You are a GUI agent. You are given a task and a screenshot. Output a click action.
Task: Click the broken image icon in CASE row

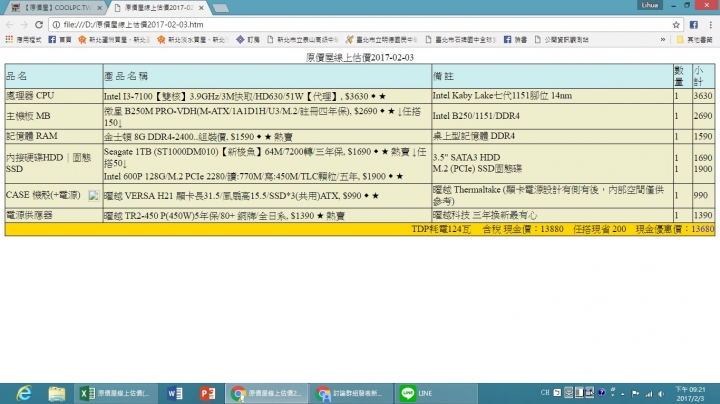click(93, 196)
